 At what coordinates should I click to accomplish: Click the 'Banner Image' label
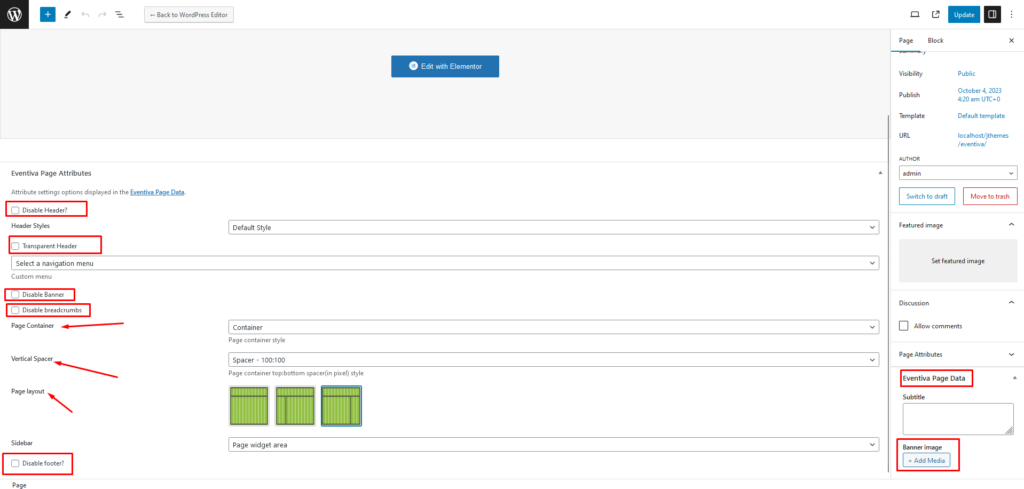click(923, 447)
